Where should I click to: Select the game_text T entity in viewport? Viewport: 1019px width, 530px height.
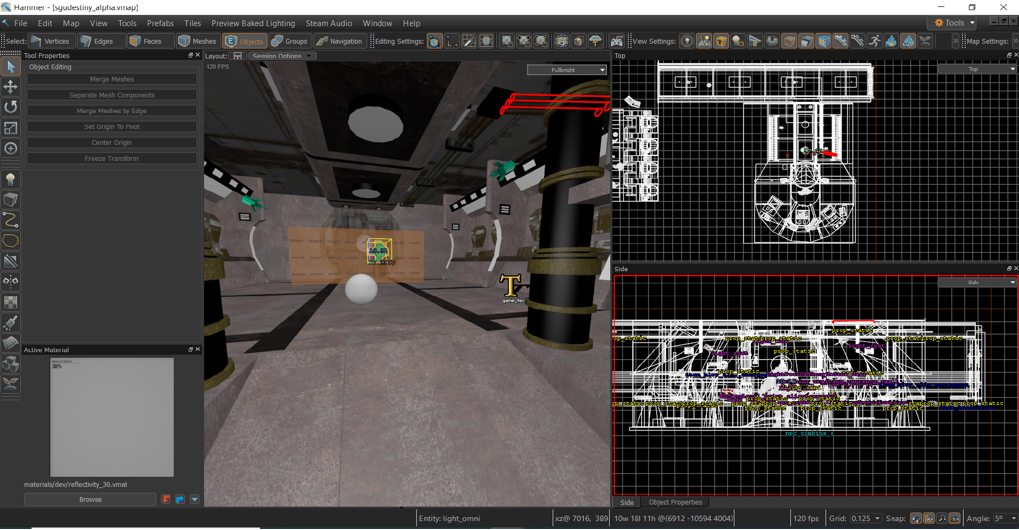(511, 286)
